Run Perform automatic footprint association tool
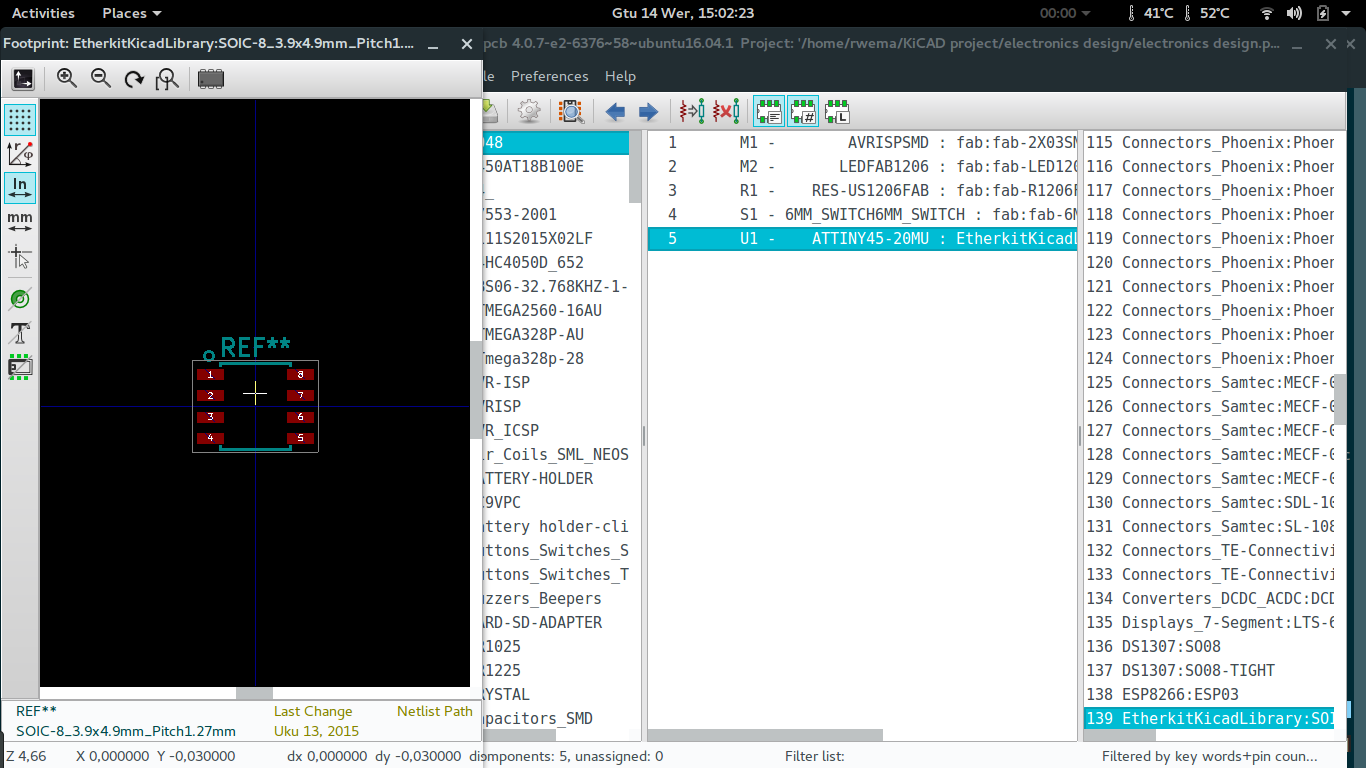Viewport: 1366px width, 768px height. pyautogui.click(x=691, y=111)
